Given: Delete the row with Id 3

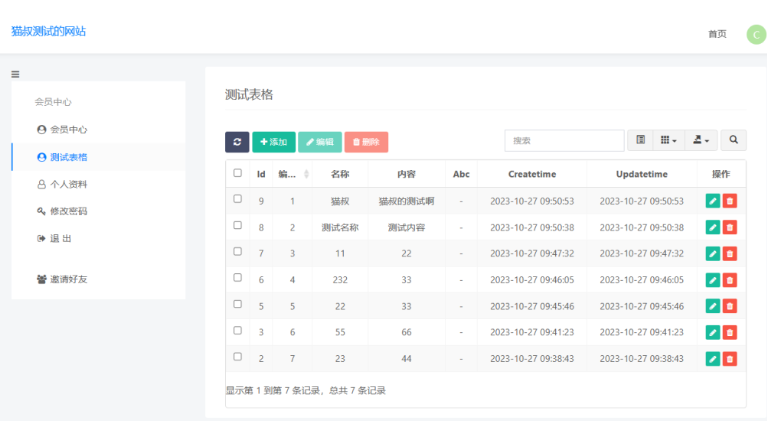Looking at the screenshot, I should (730, 332).
